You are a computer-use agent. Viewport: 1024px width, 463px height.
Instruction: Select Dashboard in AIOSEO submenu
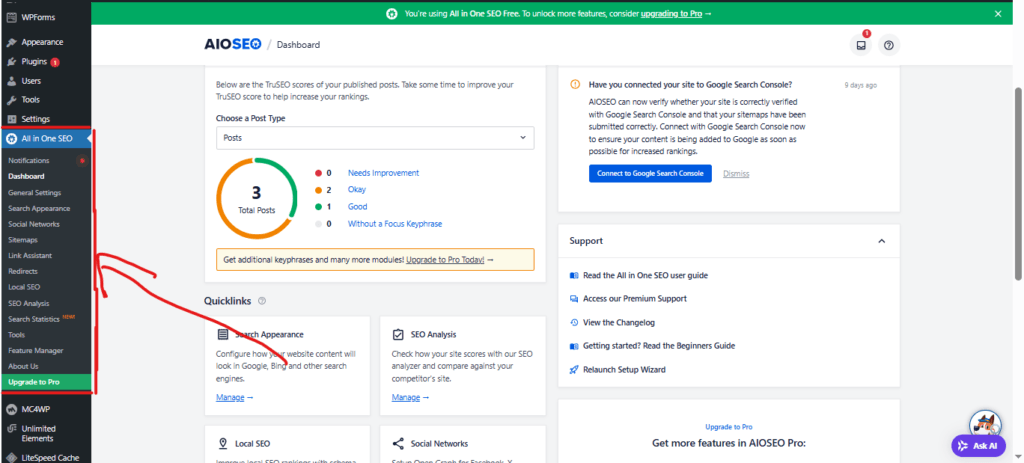click(26, 176)
